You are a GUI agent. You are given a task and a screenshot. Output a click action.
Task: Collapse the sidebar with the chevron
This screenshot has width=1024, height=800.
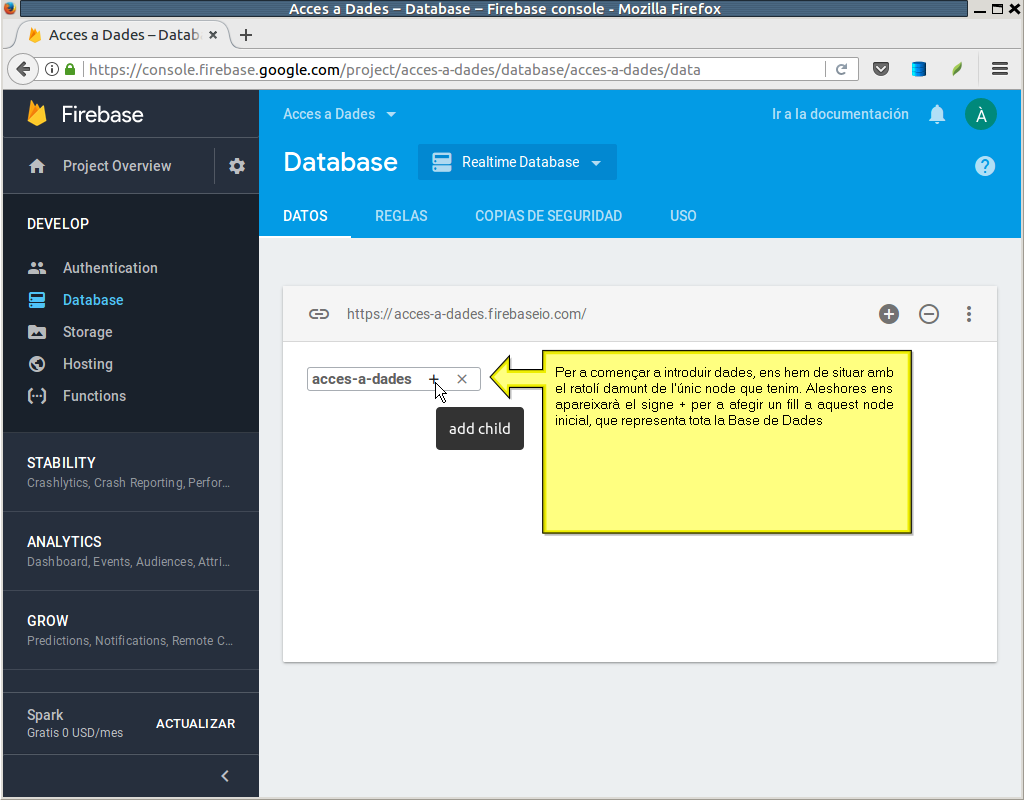click(x=225, y=776)
